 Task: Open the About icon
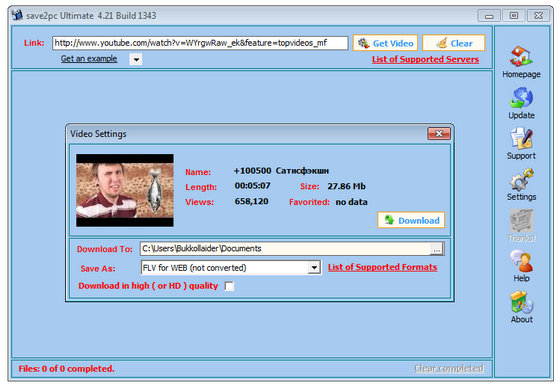521,303
